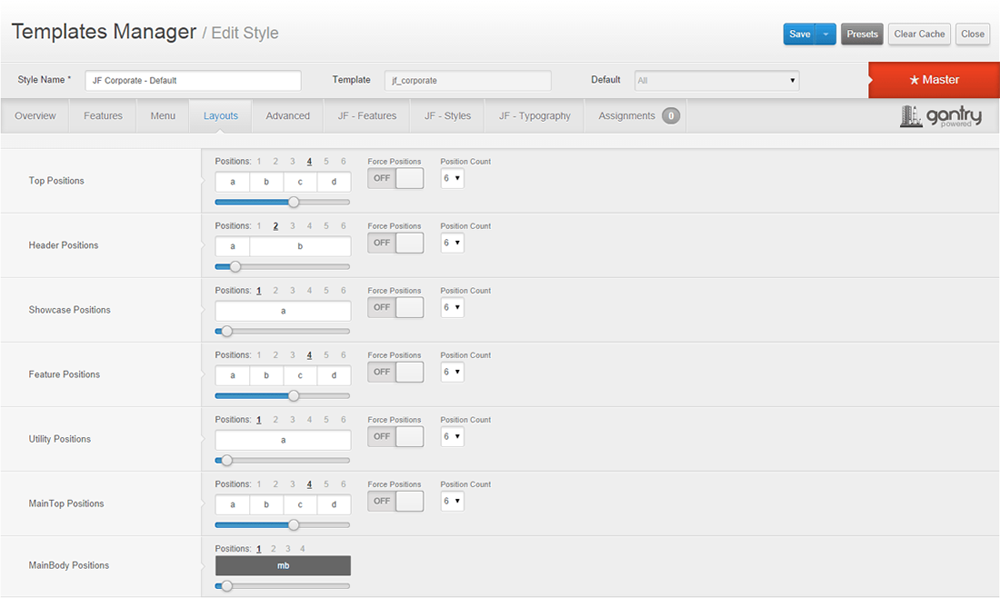
Task: Click block a in Showcase Positions layout
Action: 283,311
